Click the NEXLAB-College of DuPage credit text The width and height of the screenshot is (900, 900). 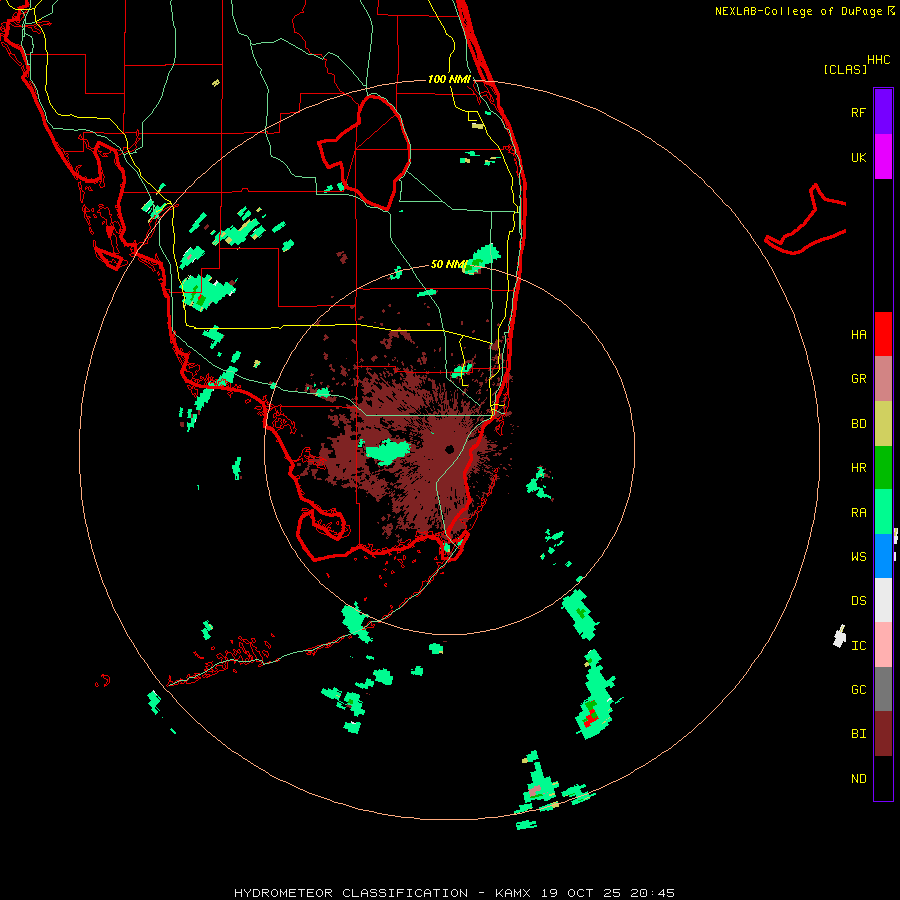(x=798, y=11)
